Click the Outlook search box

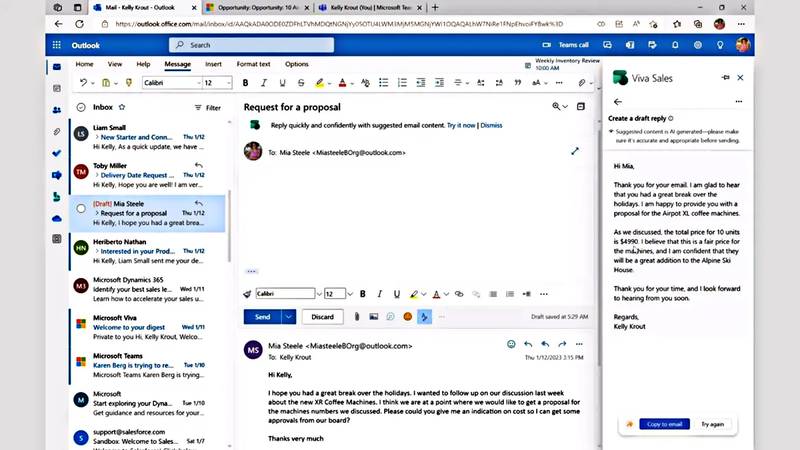coord(252,45)
